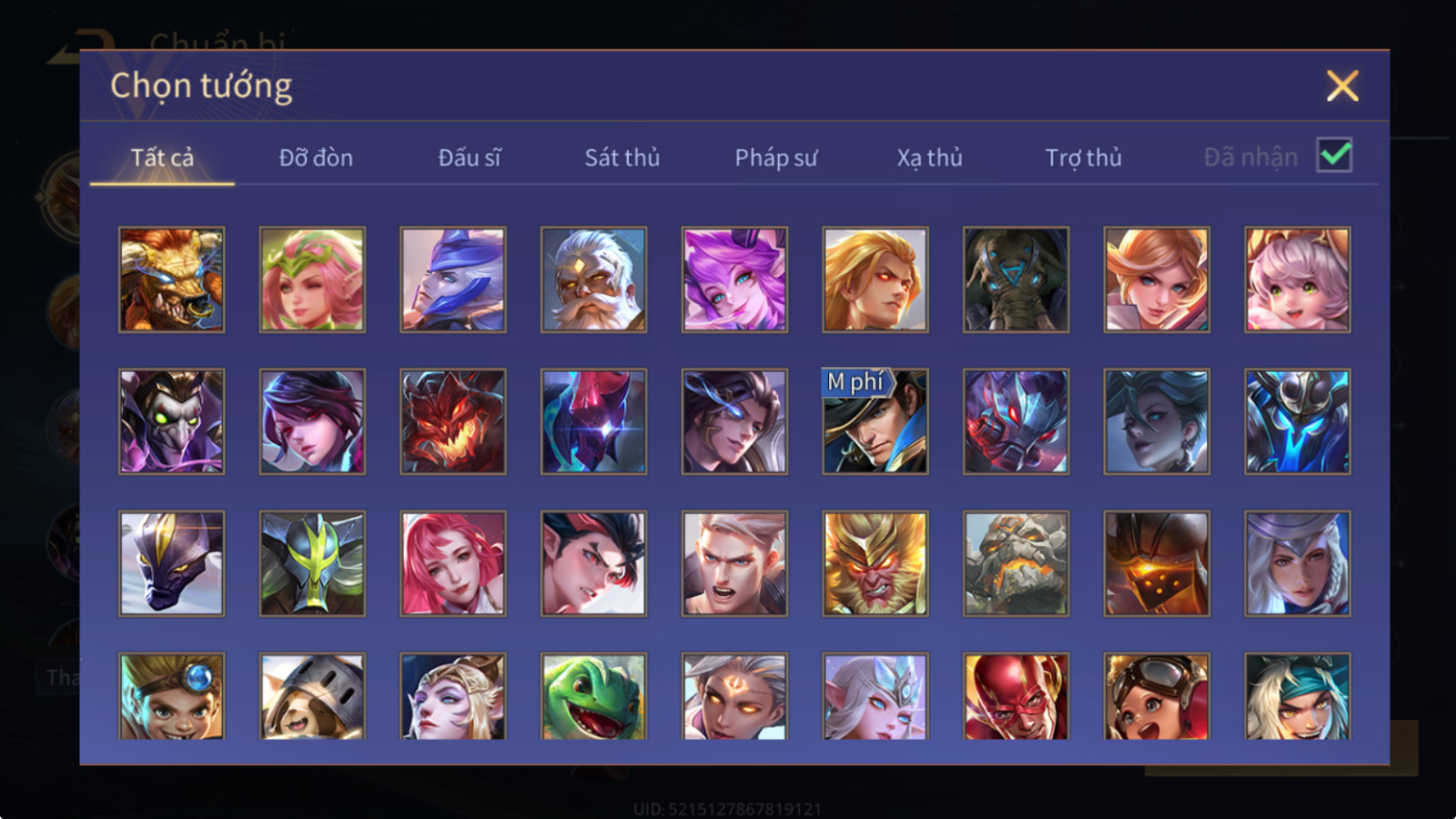Open the Sát thủ tab

point(622,158)
